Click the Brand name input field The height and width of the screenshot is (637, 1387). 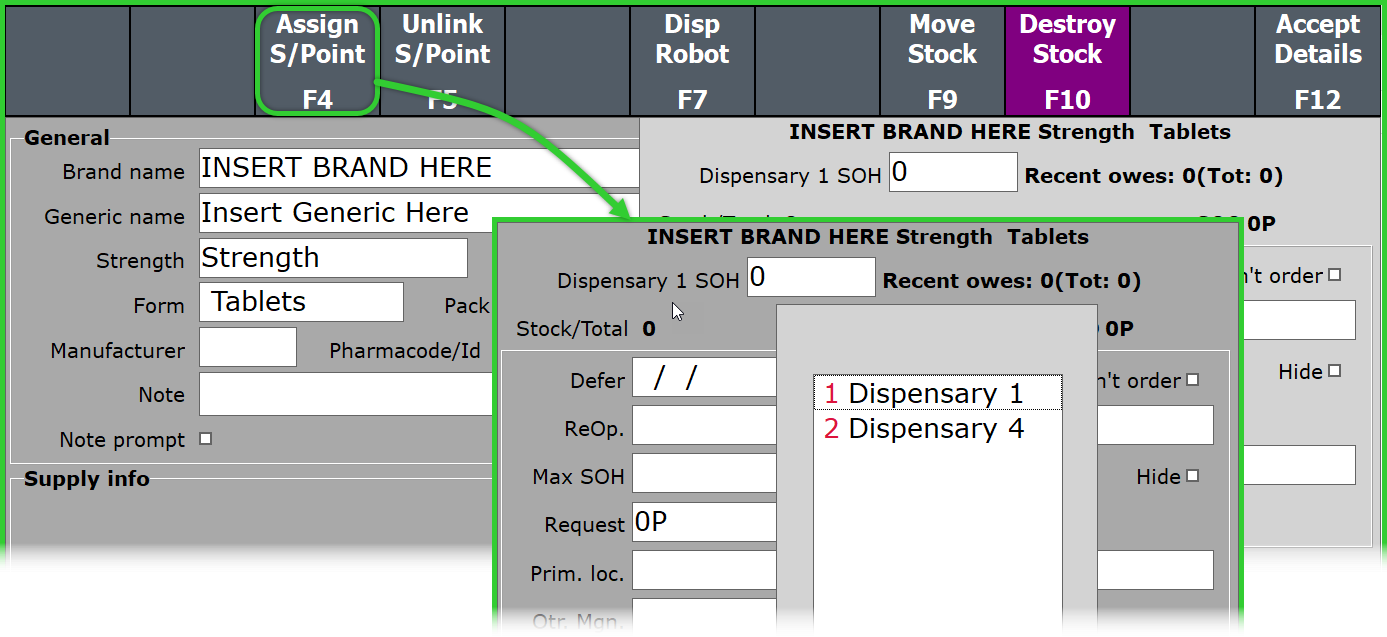pyautogui.click(x=418, y=169)
